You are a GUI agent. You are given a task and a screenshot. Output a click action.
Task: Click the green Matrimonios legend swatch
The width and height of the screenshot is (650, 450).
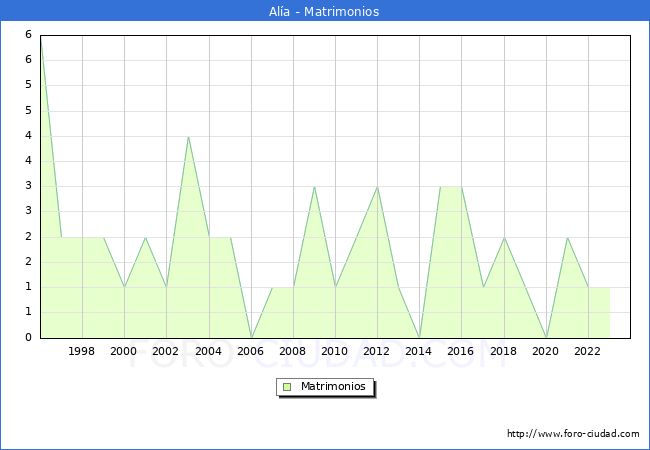click(287, 387)
